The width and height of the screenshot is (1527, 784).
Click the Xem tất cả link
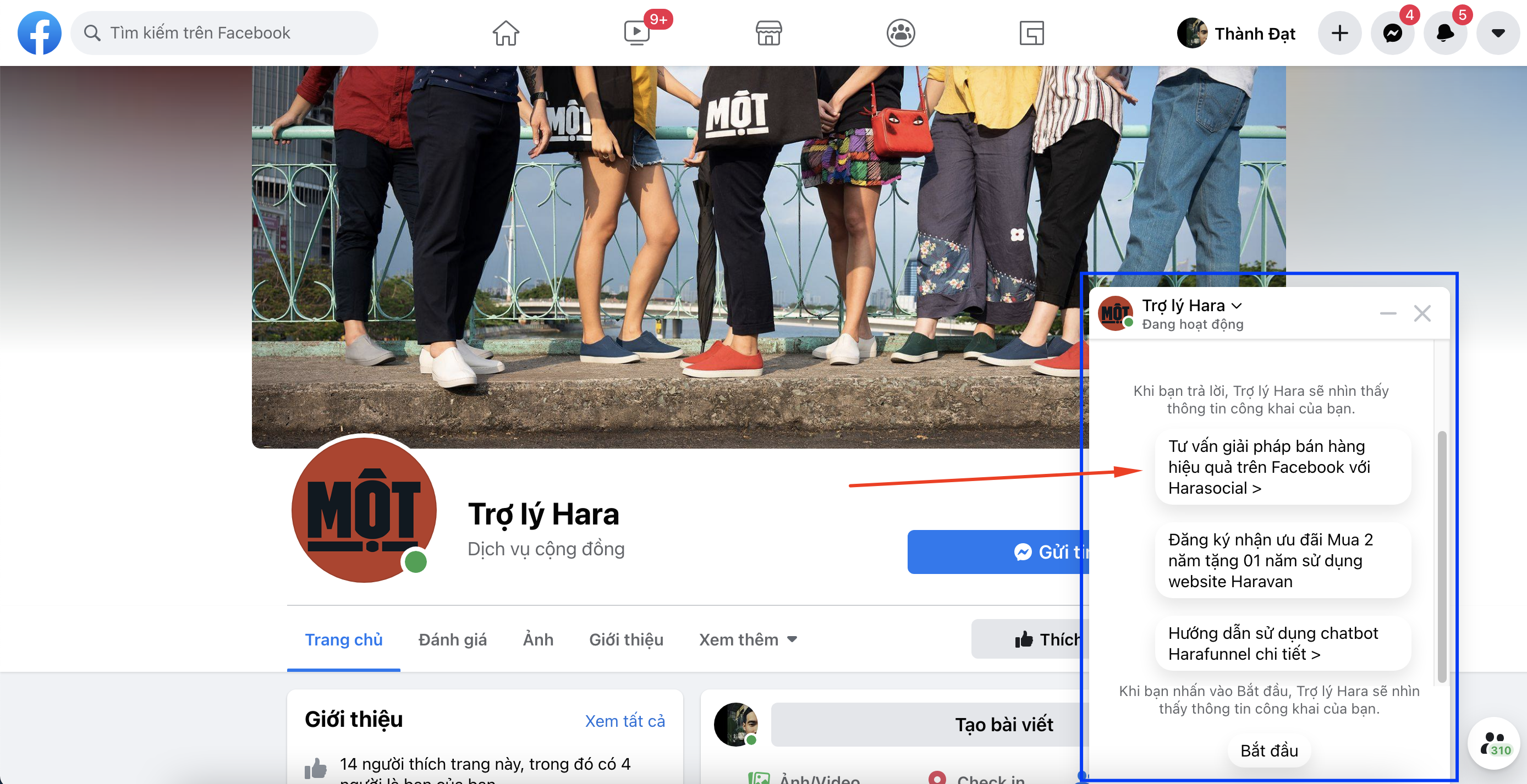pyautogui.click(x=624, y=721)
